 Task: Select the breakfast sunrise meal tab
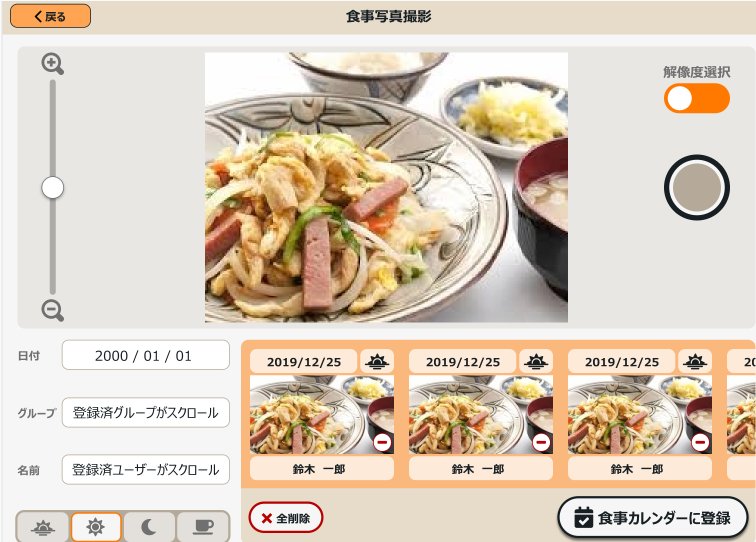point(43,527)
